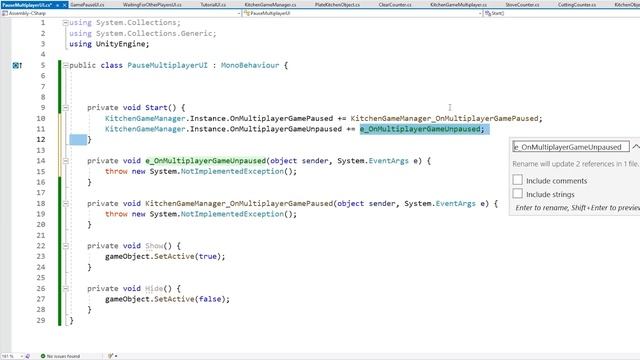This screenshot has height=360, width=640.
Task: Click the icon next to zoom level
Action: (28, 356)
